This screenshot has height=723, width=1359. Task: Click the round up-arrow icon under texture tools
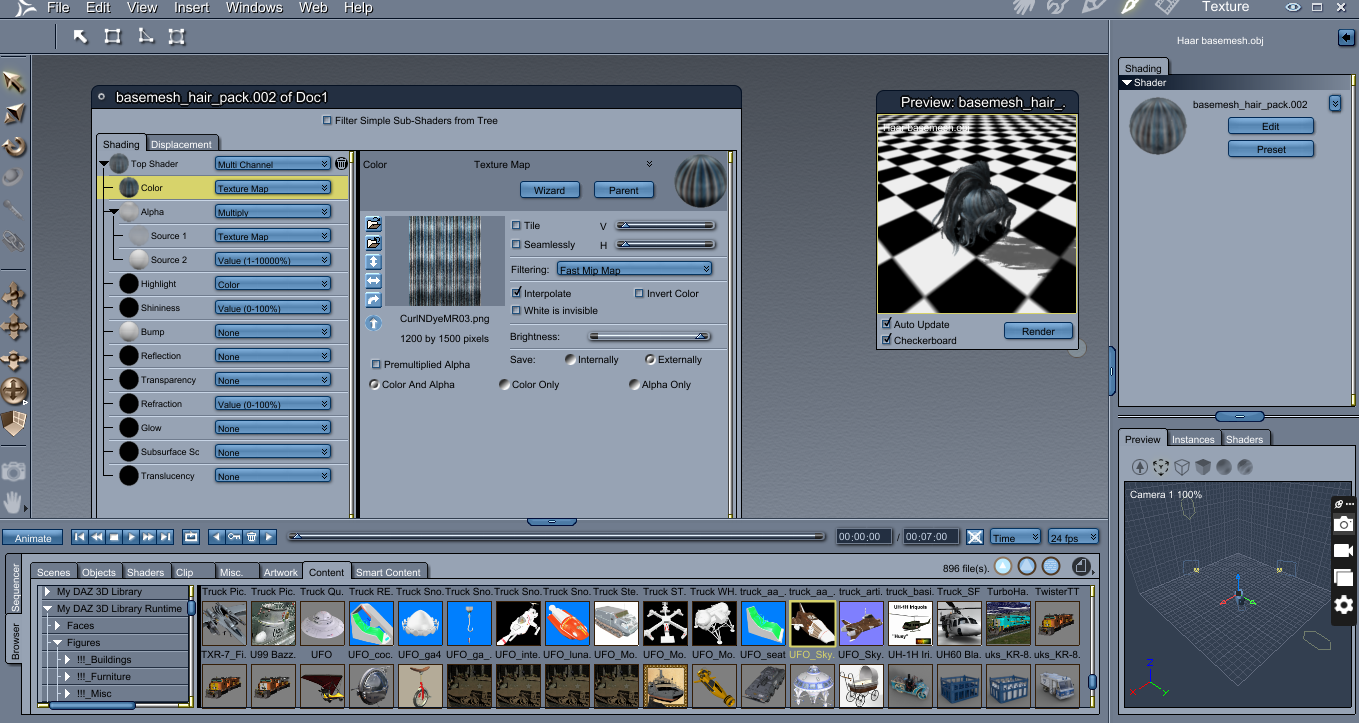click(x=374, y=323)
